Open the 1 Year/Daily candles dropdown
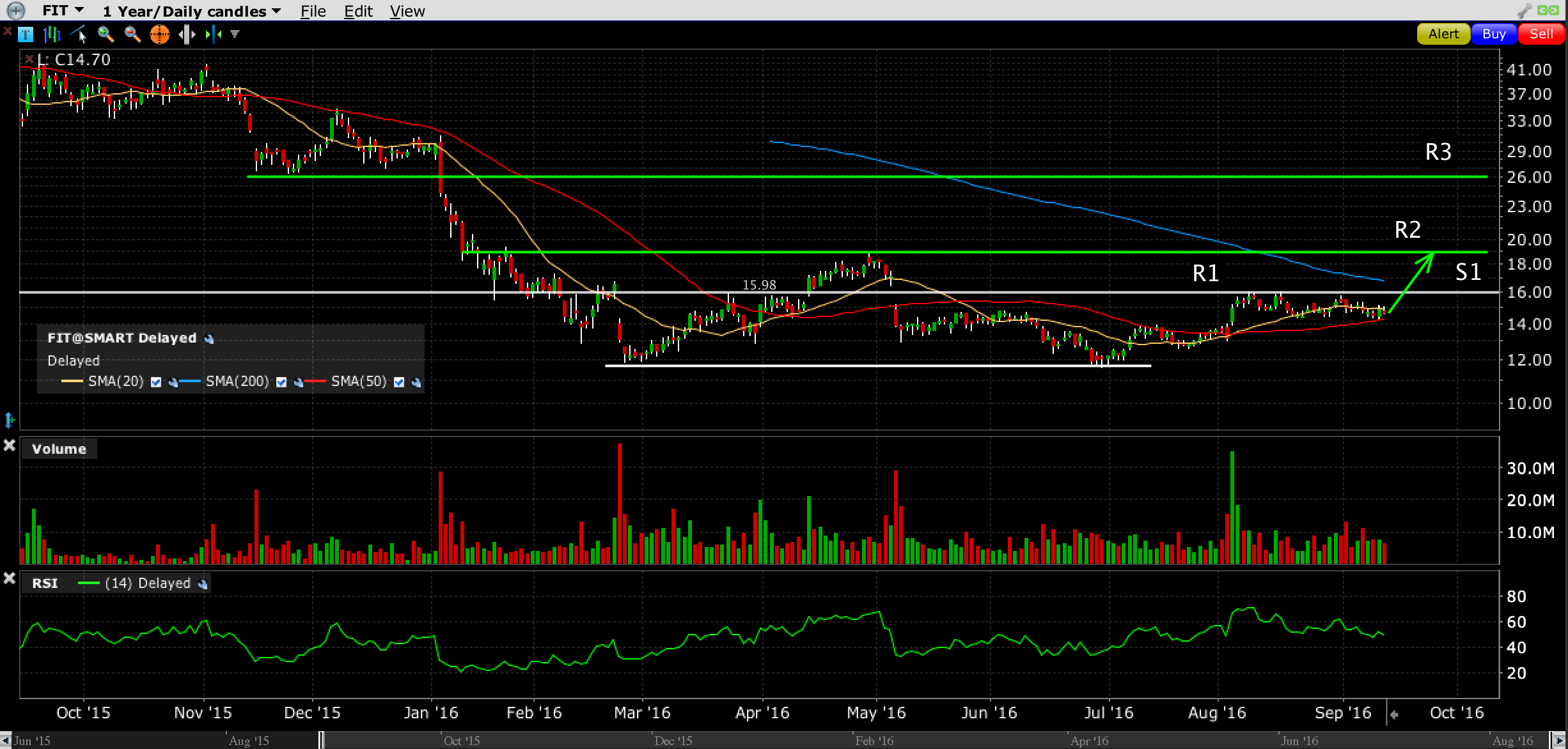The width and height of the screenshot is (1568, 749). click(x=191, y=11)
